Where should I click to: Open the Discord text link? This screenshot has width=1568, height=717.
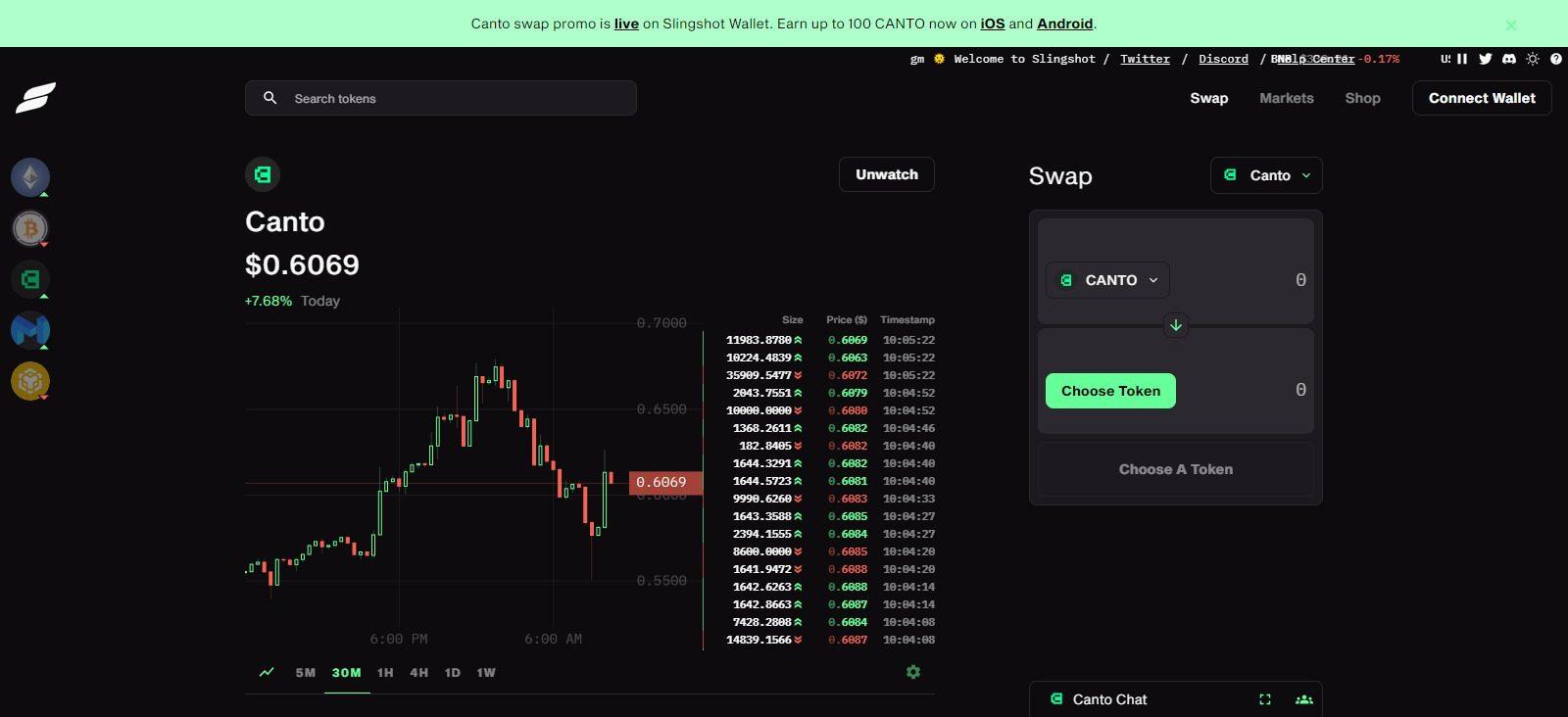point(1224,59)
